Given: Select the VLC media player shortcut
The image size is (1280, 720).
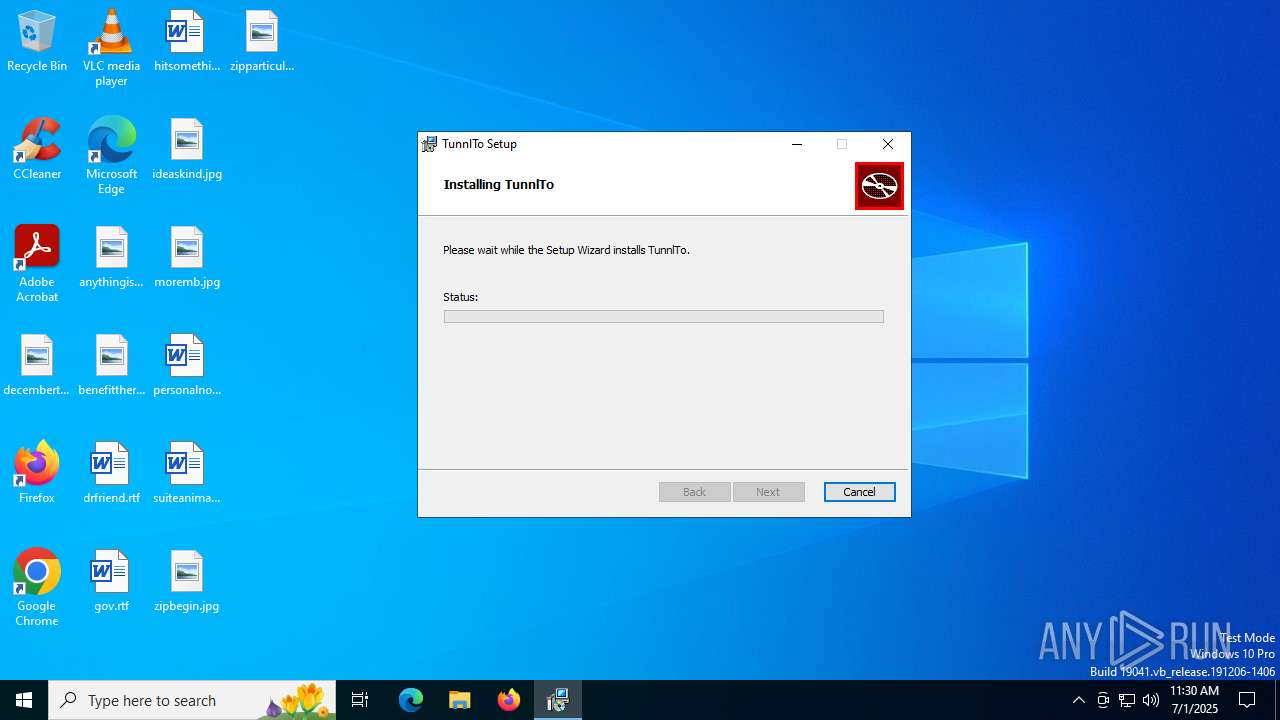Looking at the screenshot, I should pyautogui.click(x=111, y=48).
